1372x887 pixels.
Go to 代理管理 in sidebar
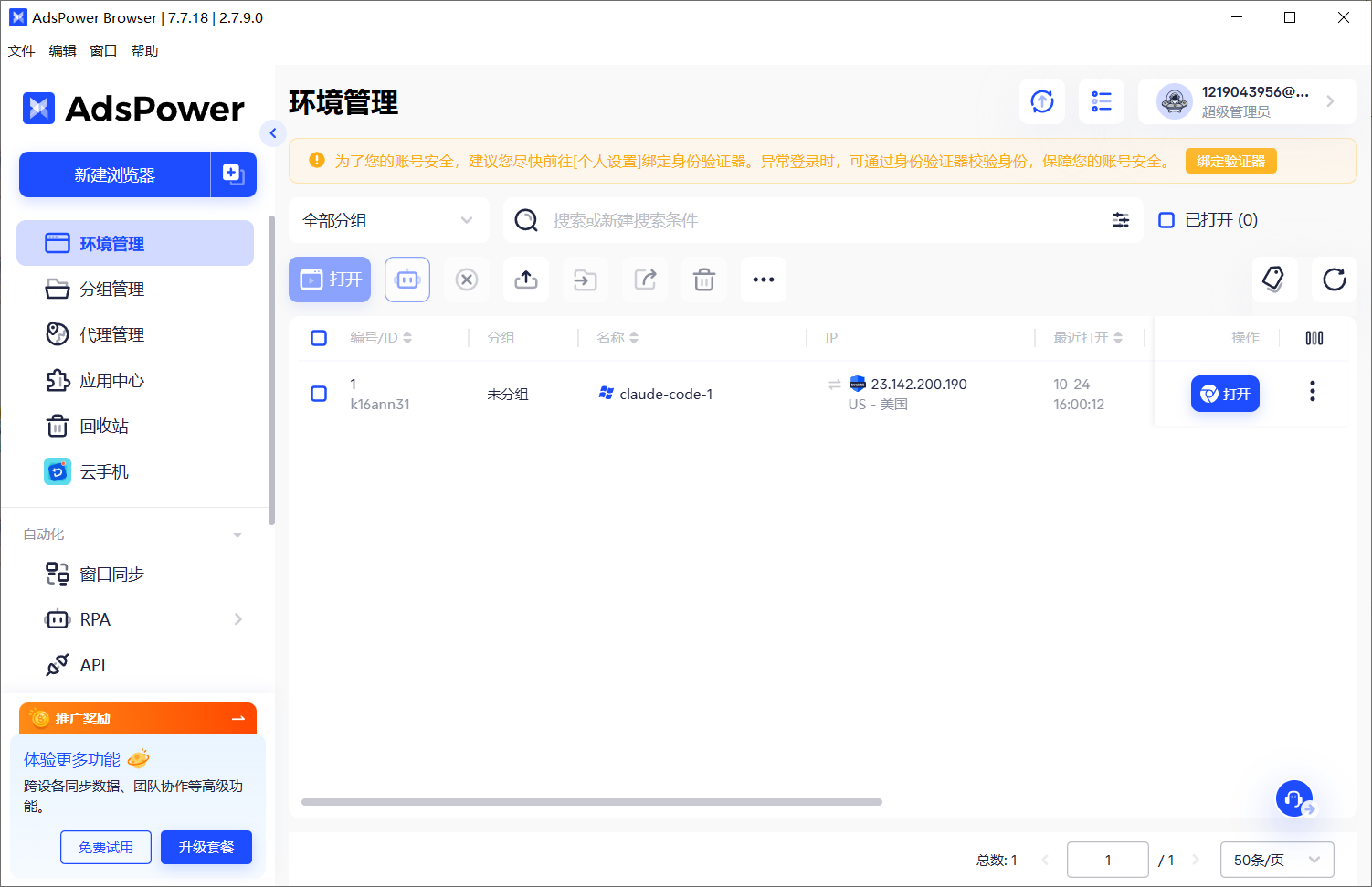coord(111,334)
